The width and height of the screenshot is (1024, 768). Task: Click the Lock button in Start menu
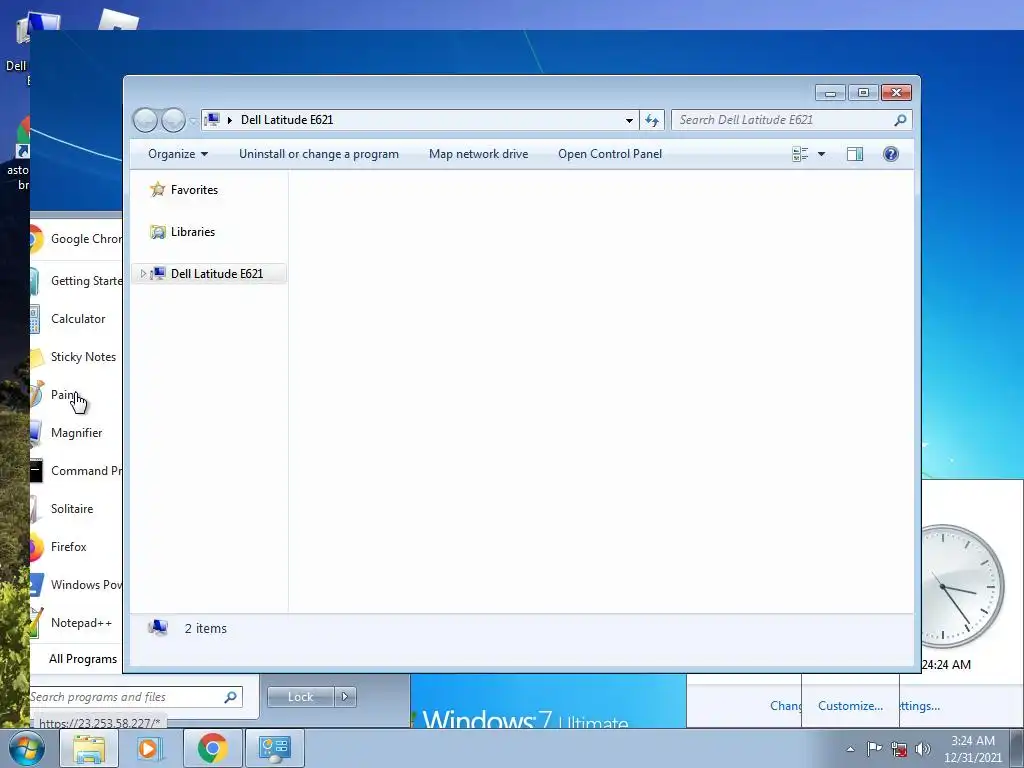pos(301,697)
